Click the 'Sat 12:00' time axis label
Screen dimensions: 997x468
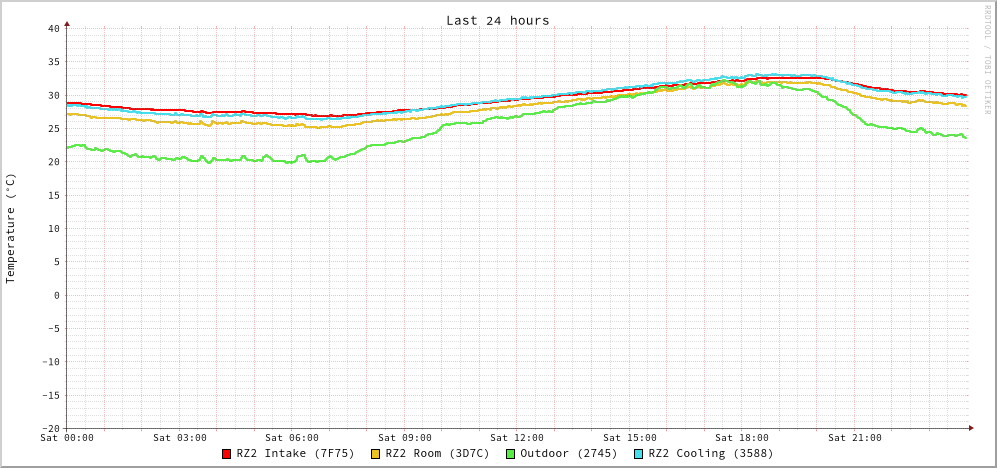(x=517, y=437)
